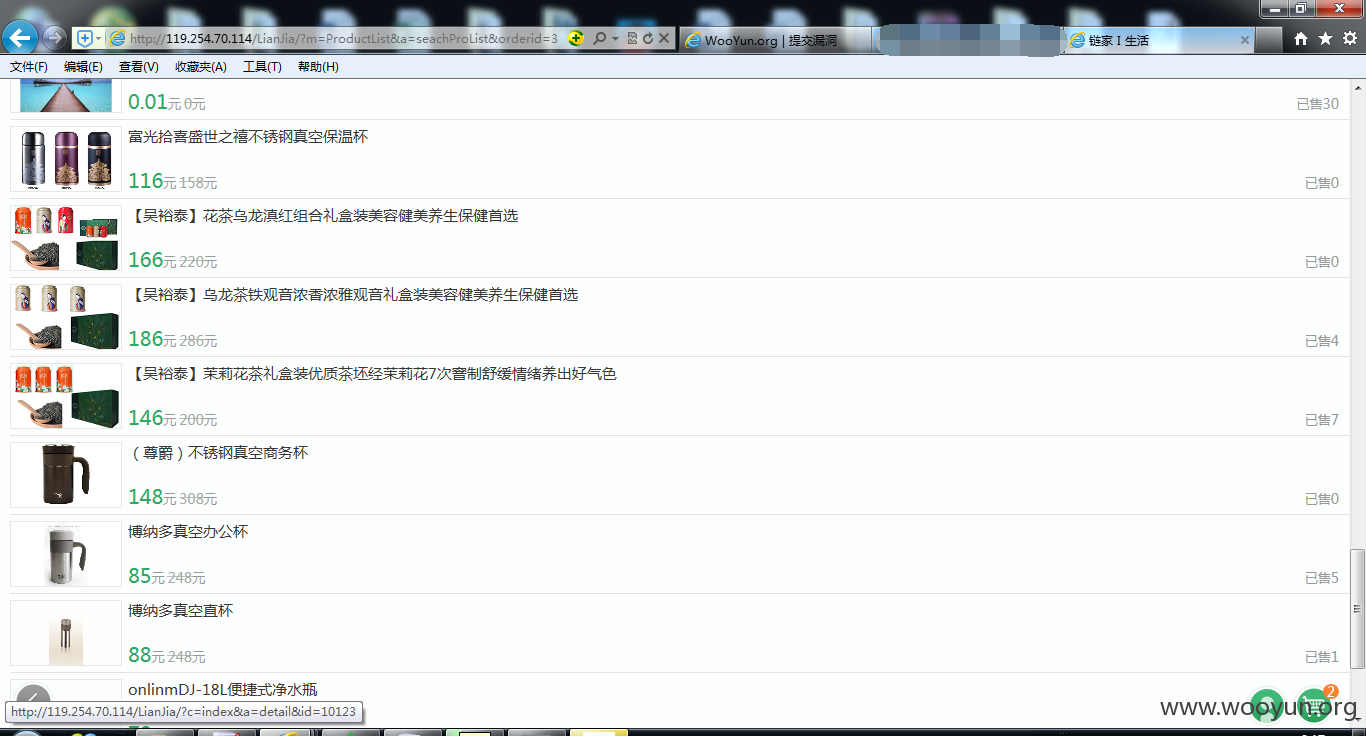Click the 花茶乌龙滇红 gift box thumbnail

66,238
